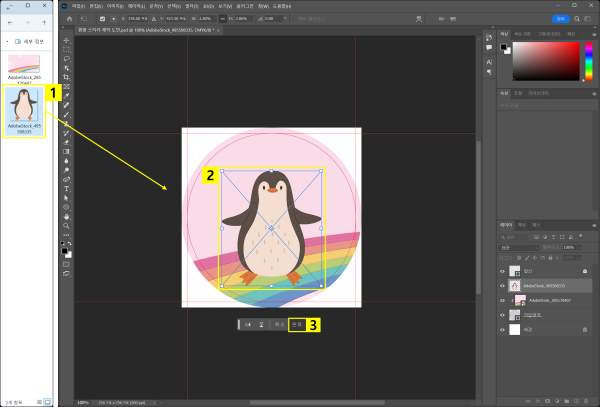Viewport: 600px width, 407px height.
Task: Select the Horizontal Type tool
Action: click(66, 188)
